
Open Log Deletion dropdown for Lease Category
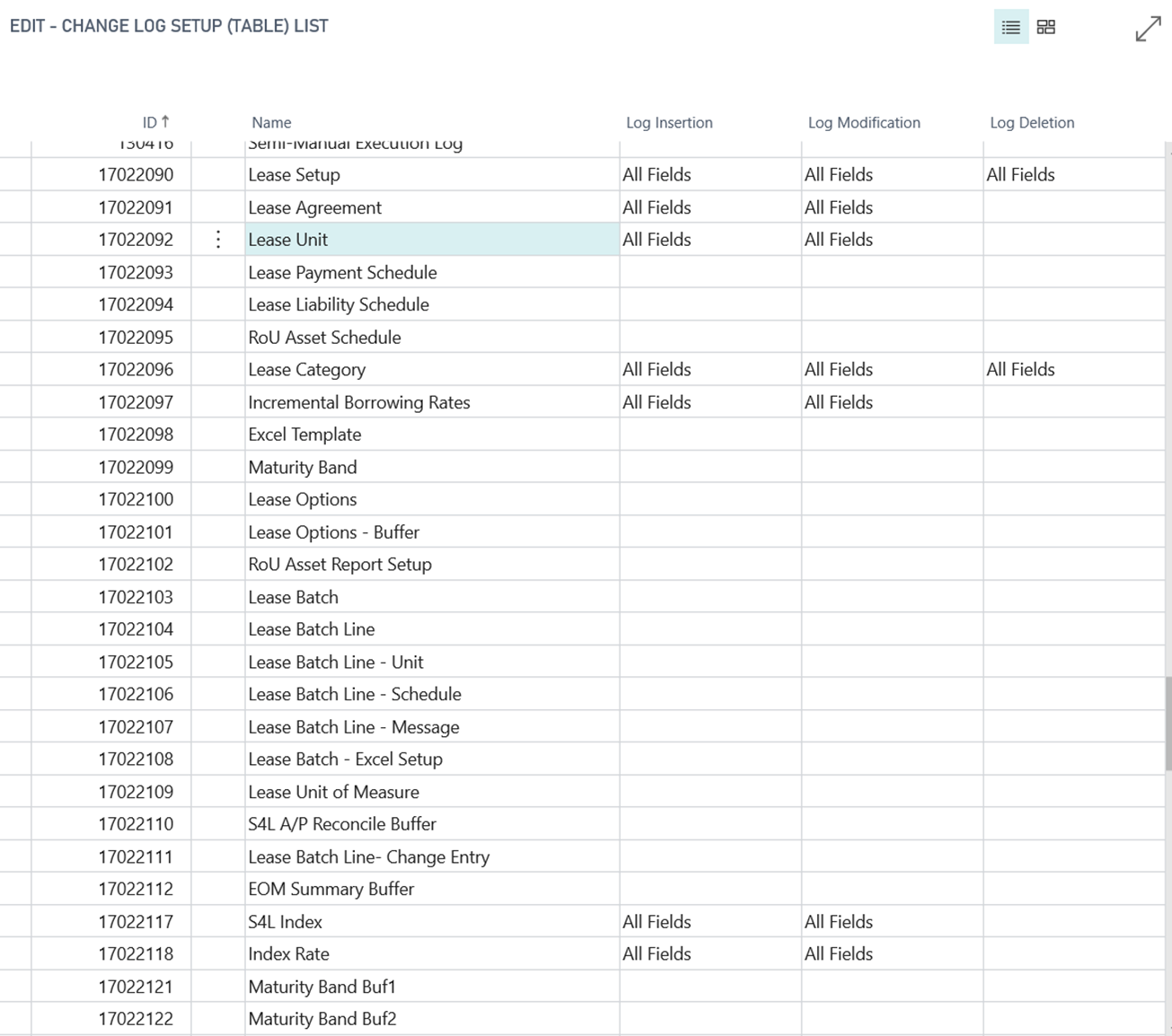click(x=1074, y=369)
